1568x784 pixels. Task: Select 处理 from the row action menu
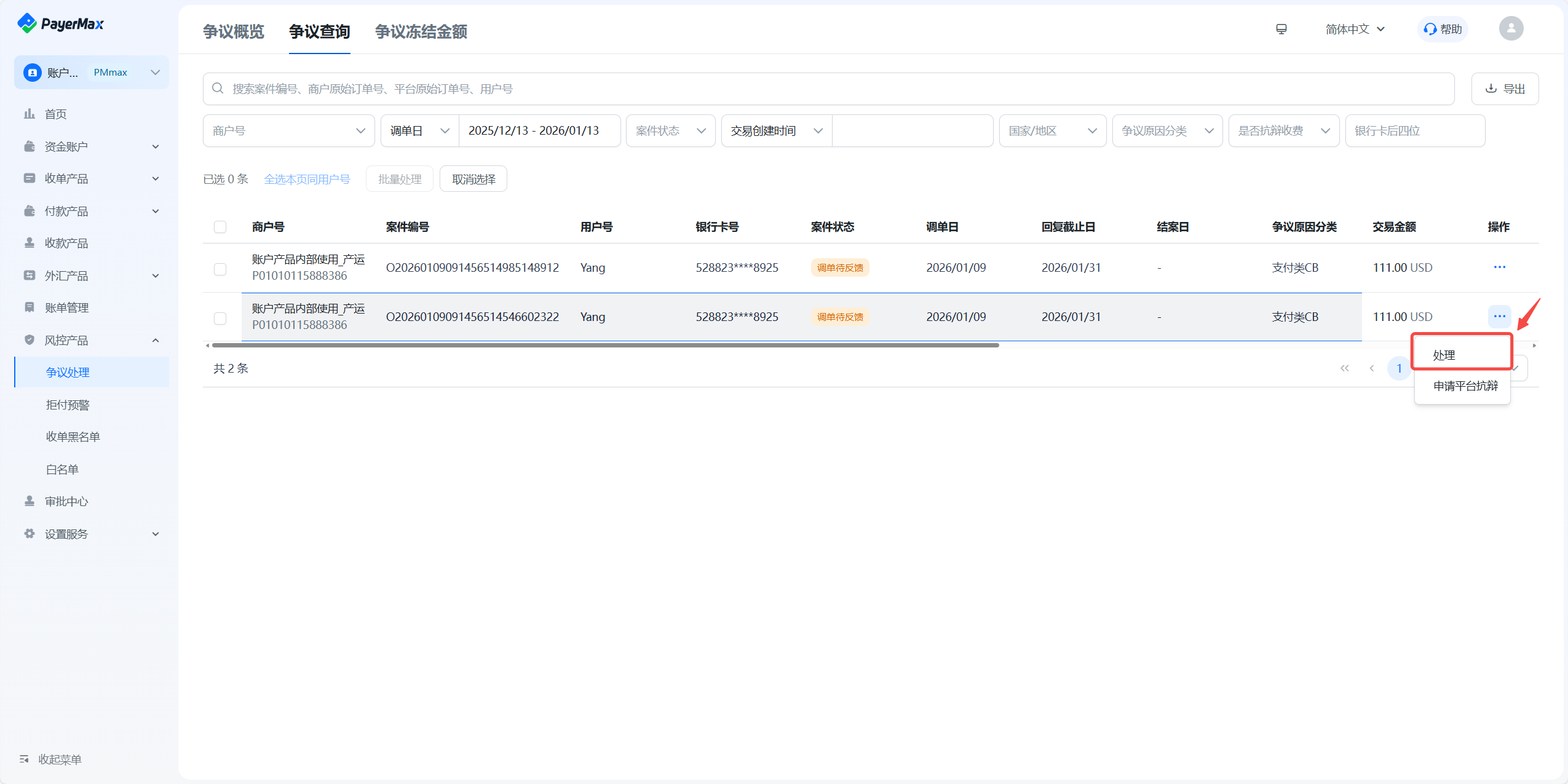1462,355
